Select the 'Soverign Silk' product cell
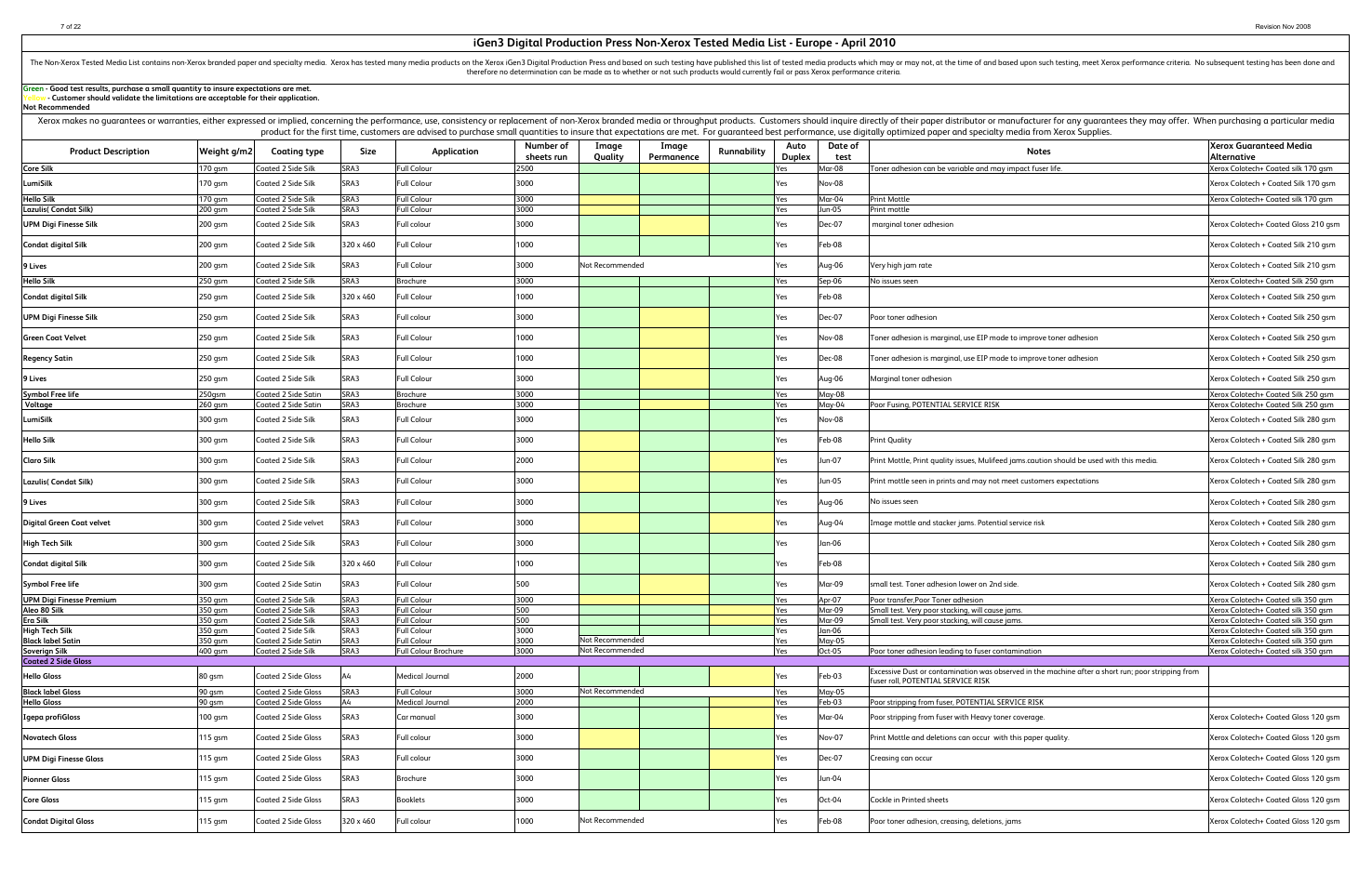 click(x=110, y=651)
